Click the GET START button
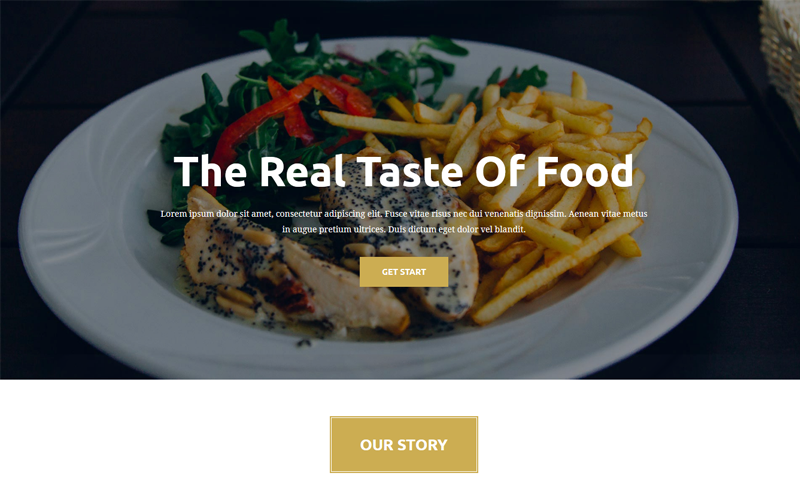800x500 pixels. [404, 272]
